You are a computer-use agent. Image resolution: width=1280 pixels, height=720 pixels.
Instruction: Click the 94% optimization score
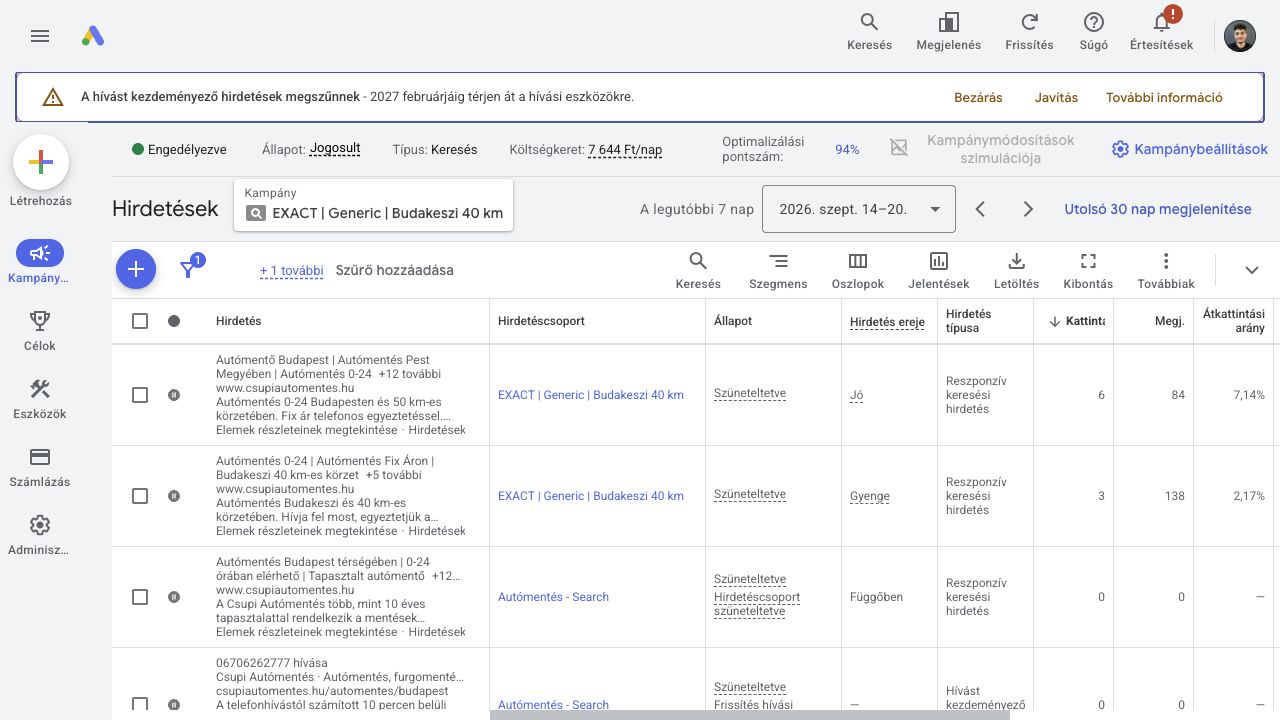[847, 150]
